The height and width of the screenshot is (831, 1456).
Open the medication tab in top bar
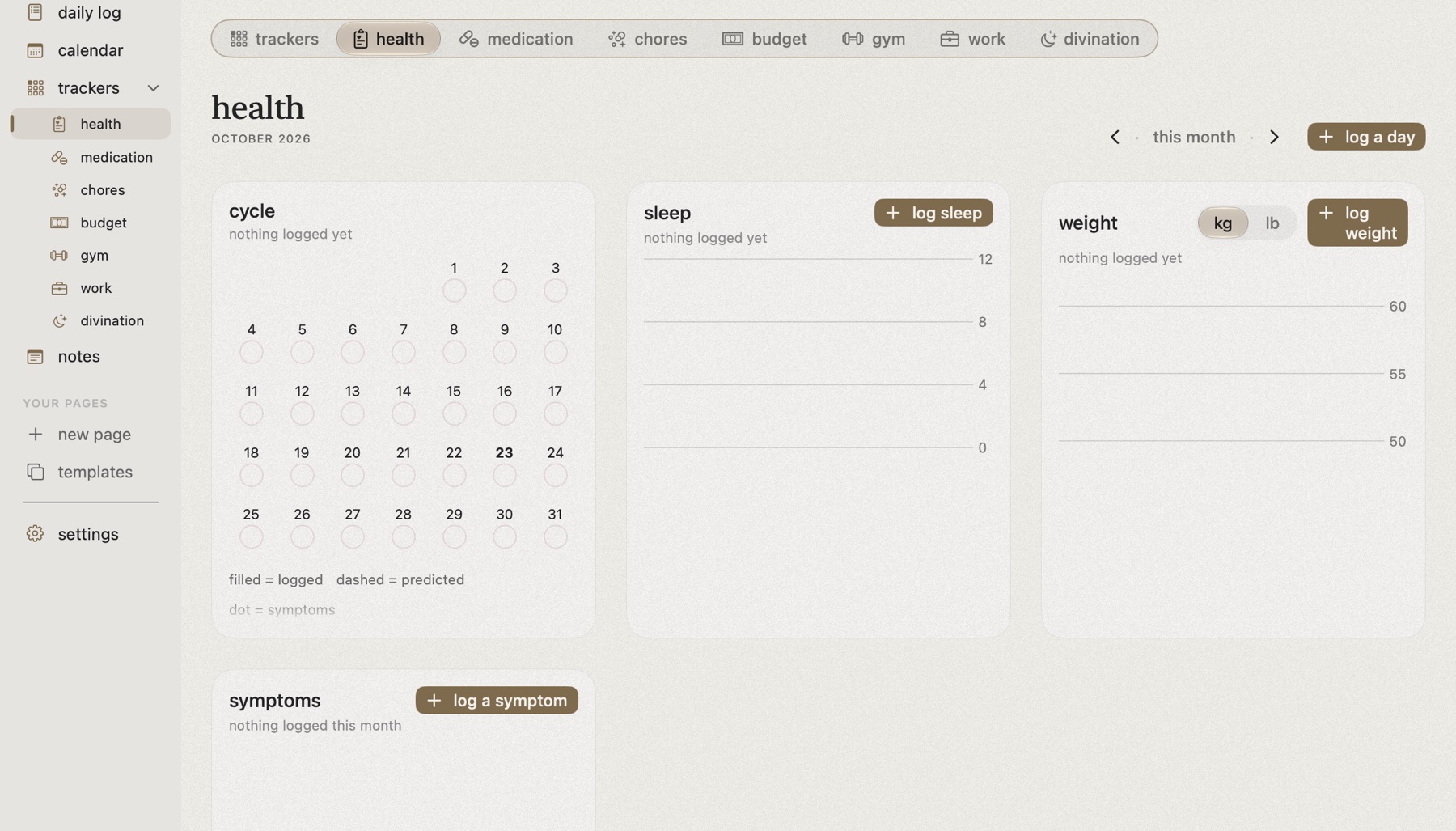pyautogui.click(x=516, y=39)
